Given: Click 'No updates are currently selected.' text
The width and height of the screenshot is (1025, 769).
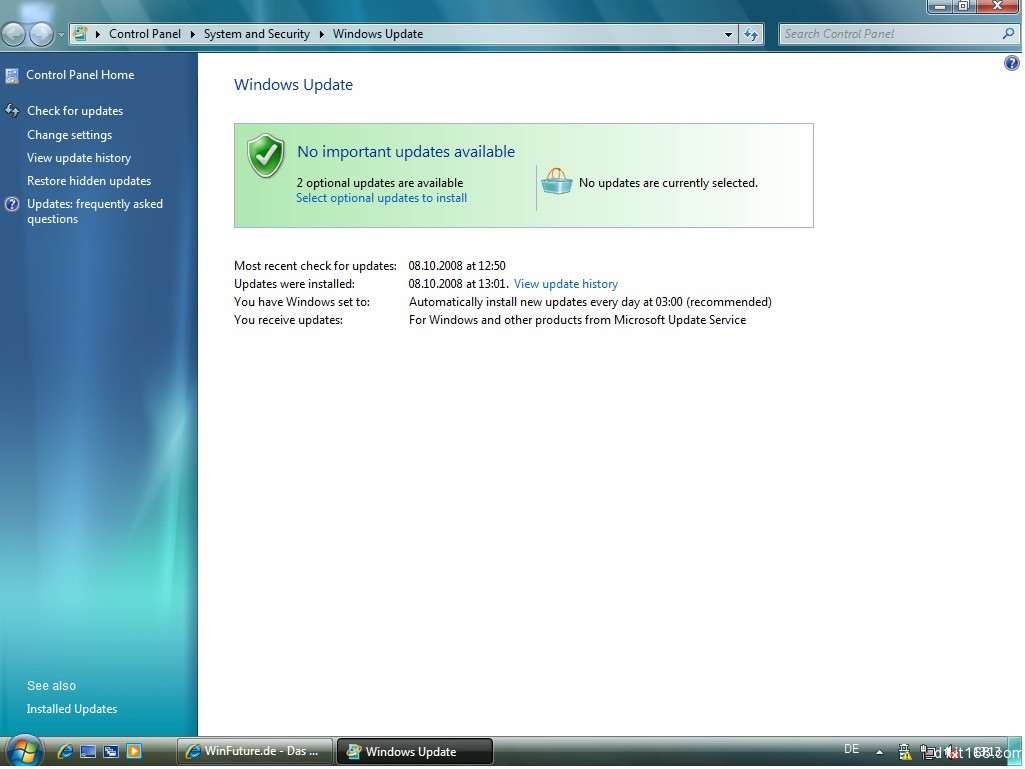Looking at the screenshot, I should point(668,183).
